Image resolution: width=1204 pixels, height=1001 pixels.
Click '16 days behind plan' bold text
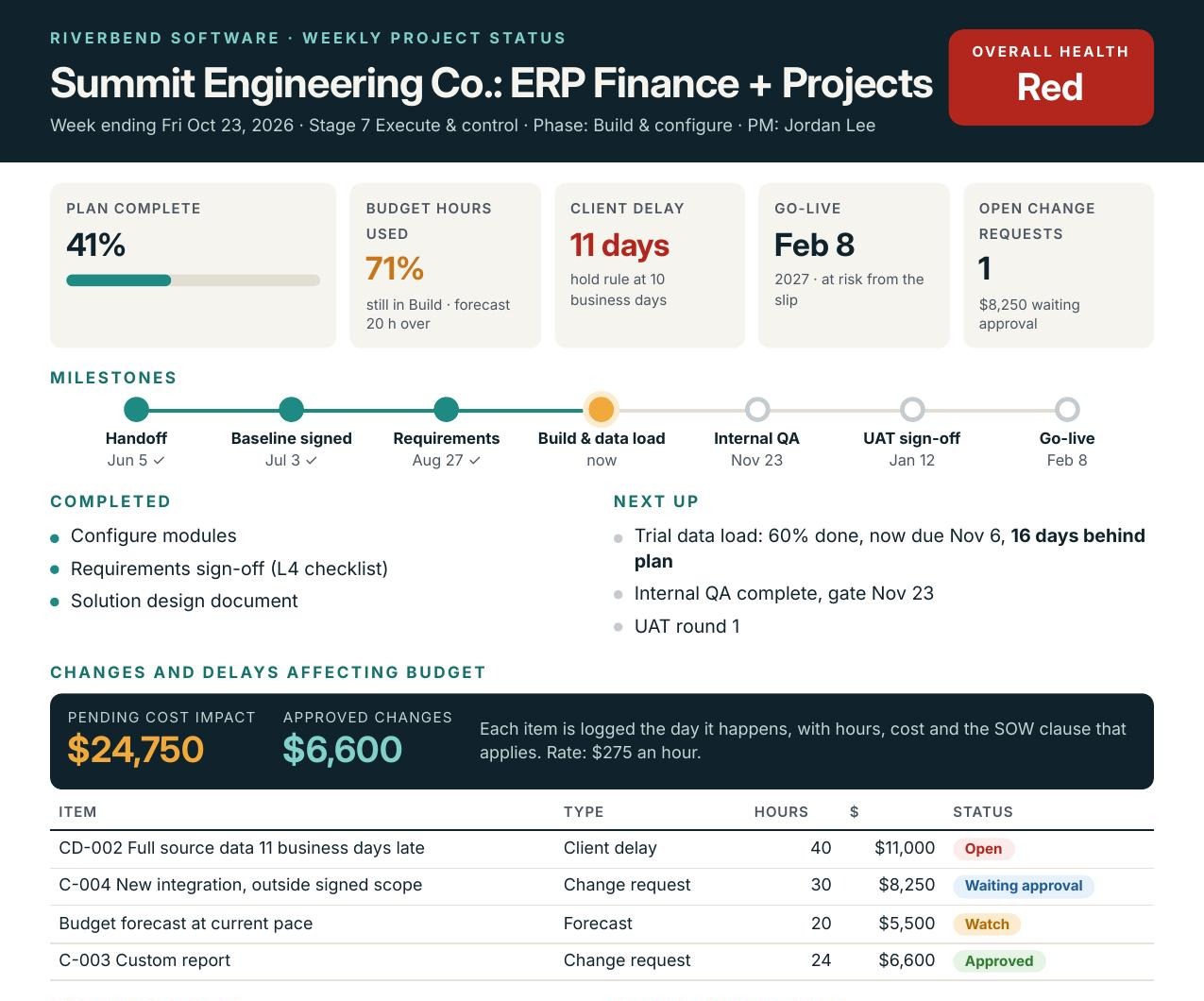point(890,549)
